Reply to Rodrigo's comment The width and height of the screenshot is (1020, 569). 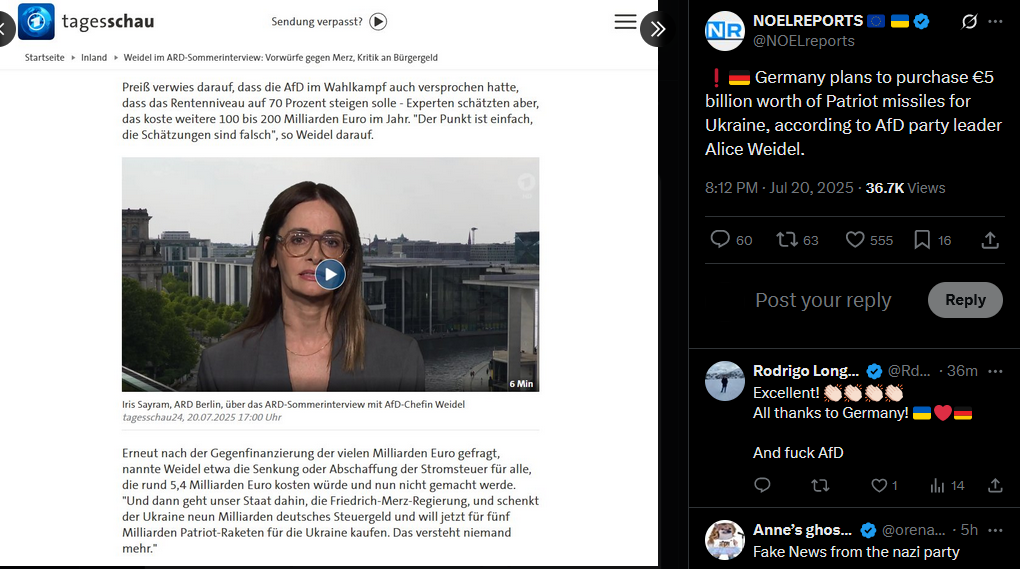[762, 485]
